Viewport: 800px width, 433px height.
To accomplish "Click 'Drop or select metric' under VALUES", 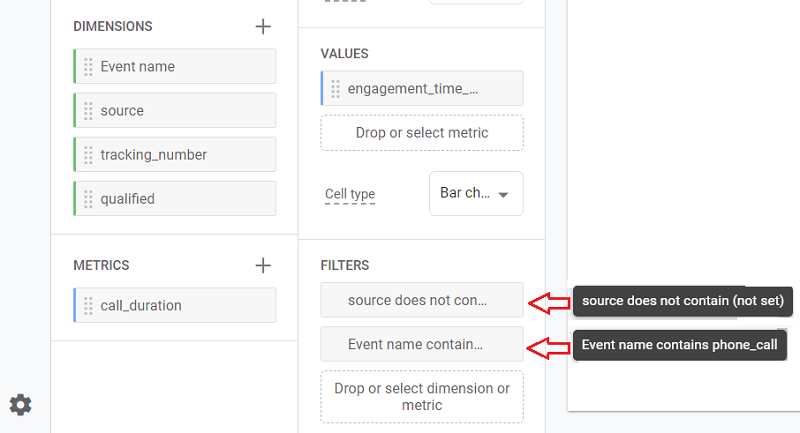I will [x=421, y=133].
